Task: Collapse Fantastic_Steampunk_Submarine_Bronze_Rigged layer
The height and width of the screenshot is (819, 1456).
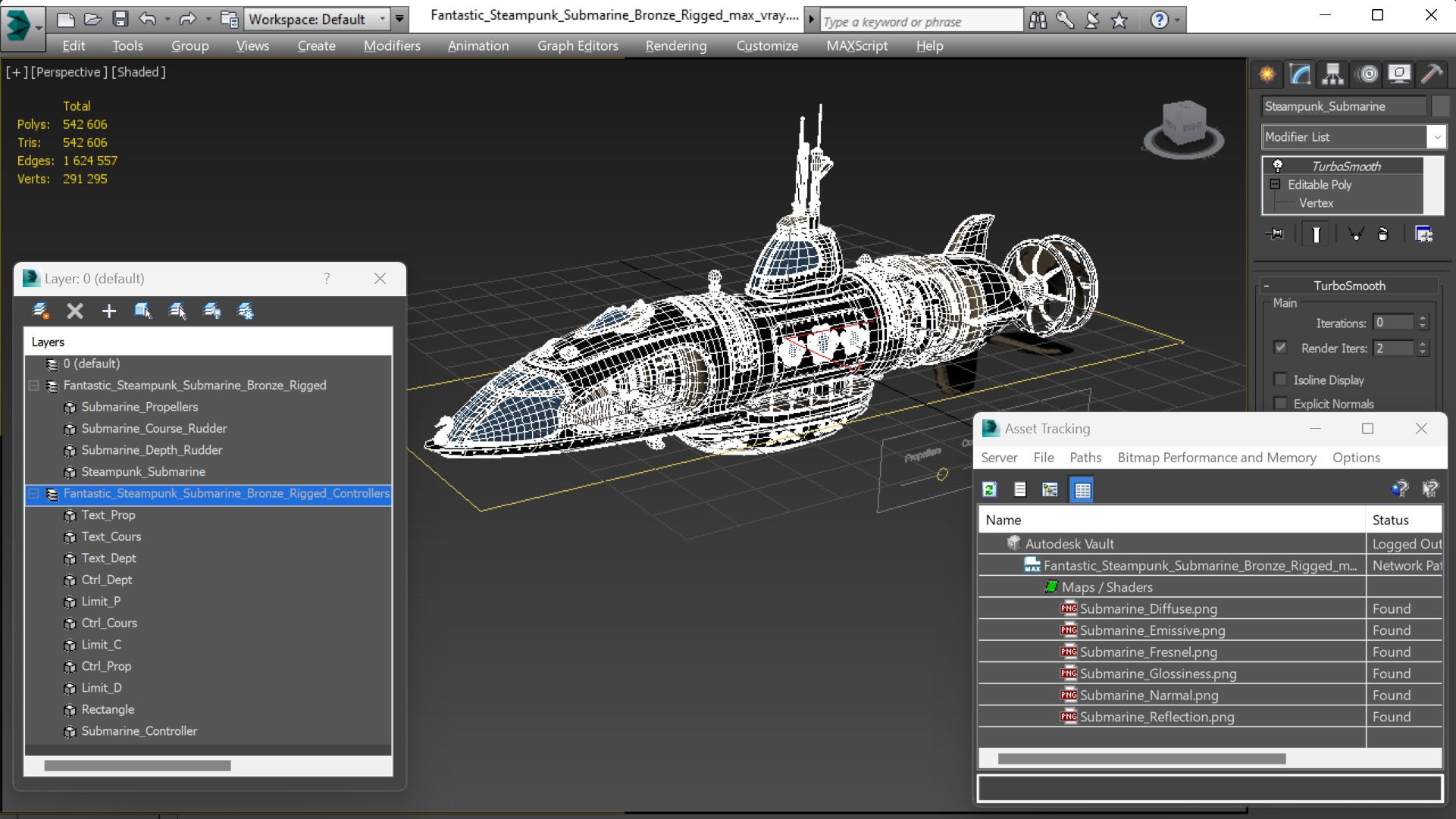Action: coord(34,386)
